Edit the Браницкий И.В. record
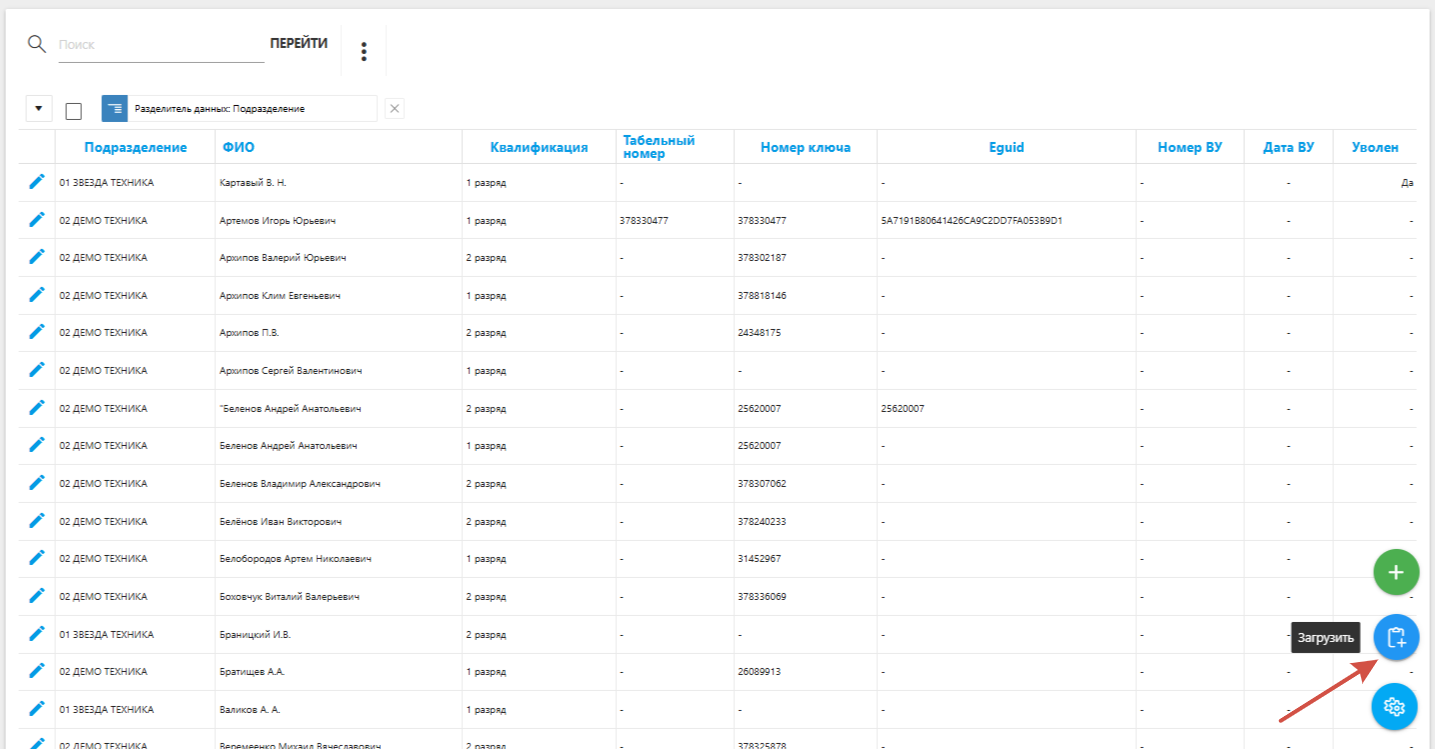Image resolution: width=1435 pixels, height=749 pixels. [x=37, y=633]
